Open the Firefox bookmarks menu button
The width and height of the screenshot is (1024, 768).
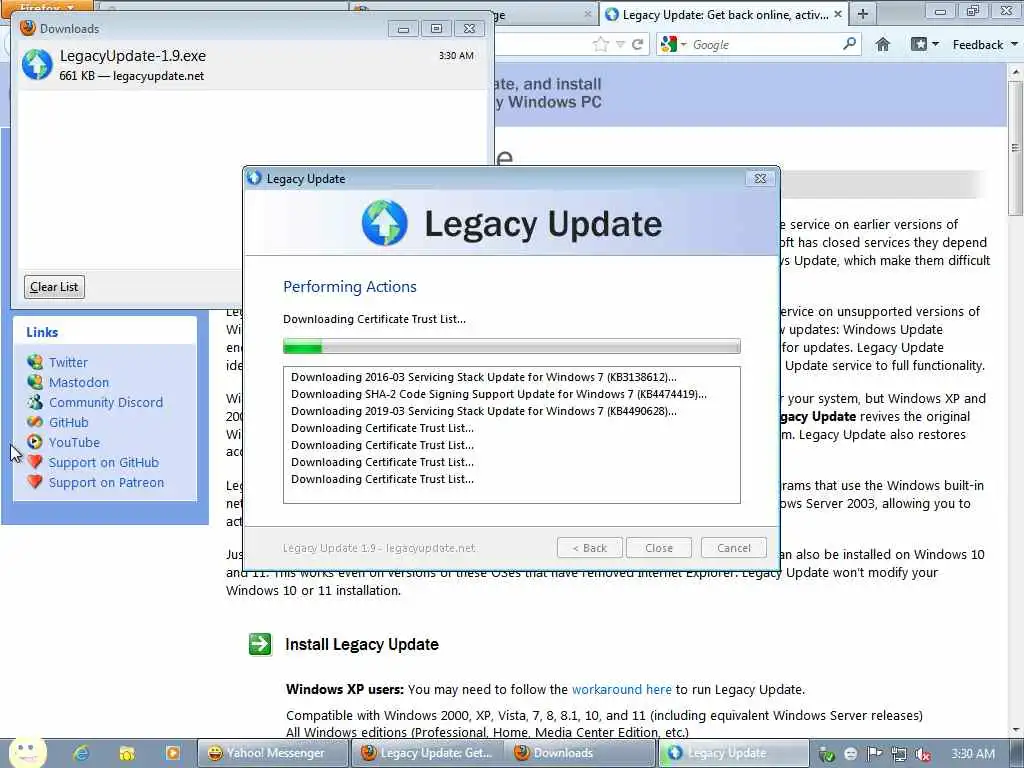918,44
